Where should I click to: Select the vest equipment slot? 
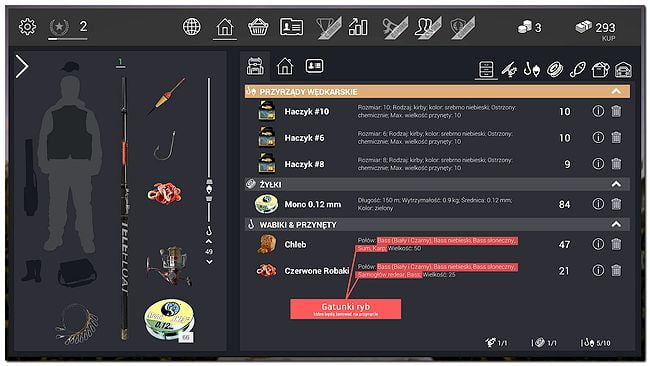[x=69, y=132]
